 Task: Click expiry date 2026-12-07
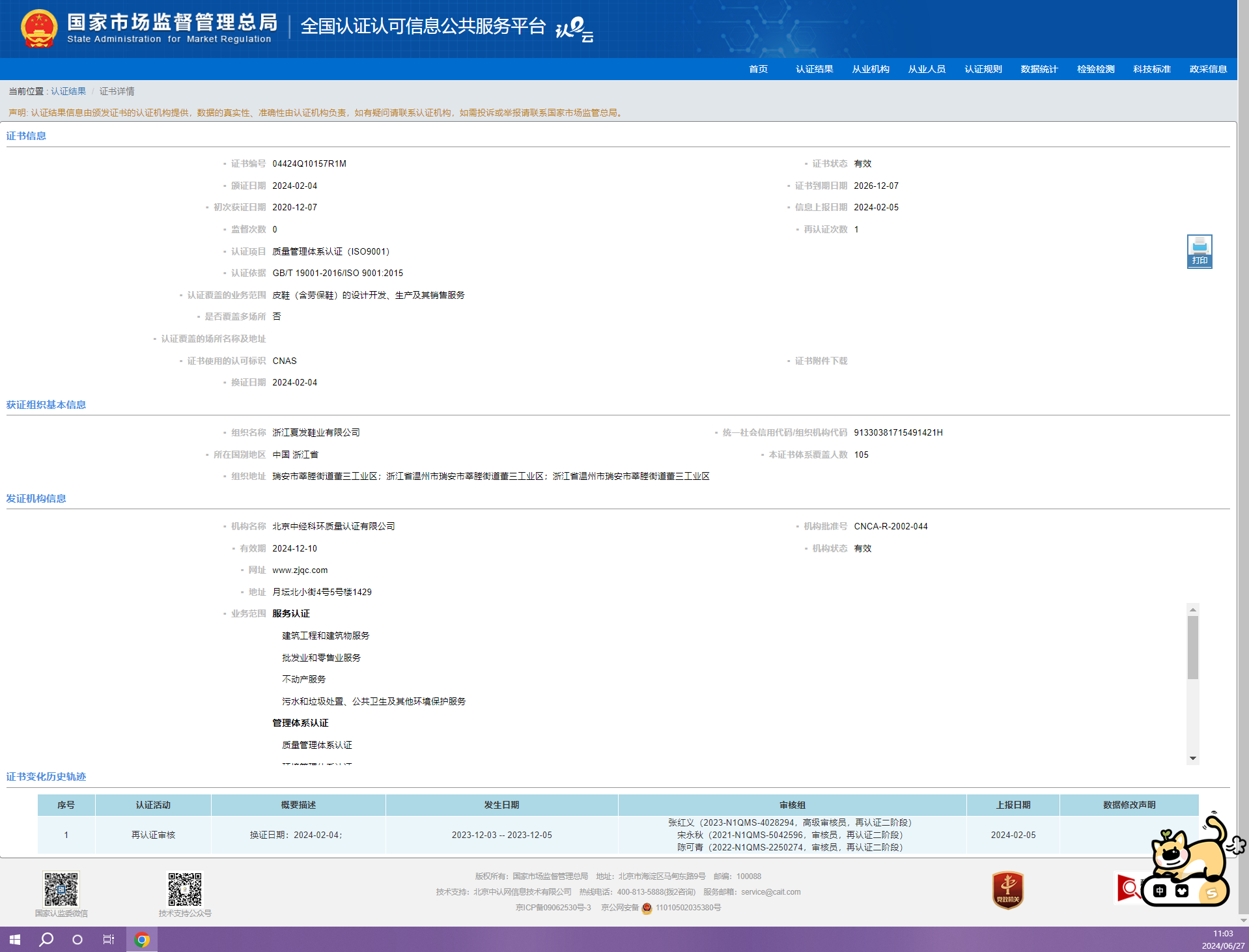coord(876,186)
